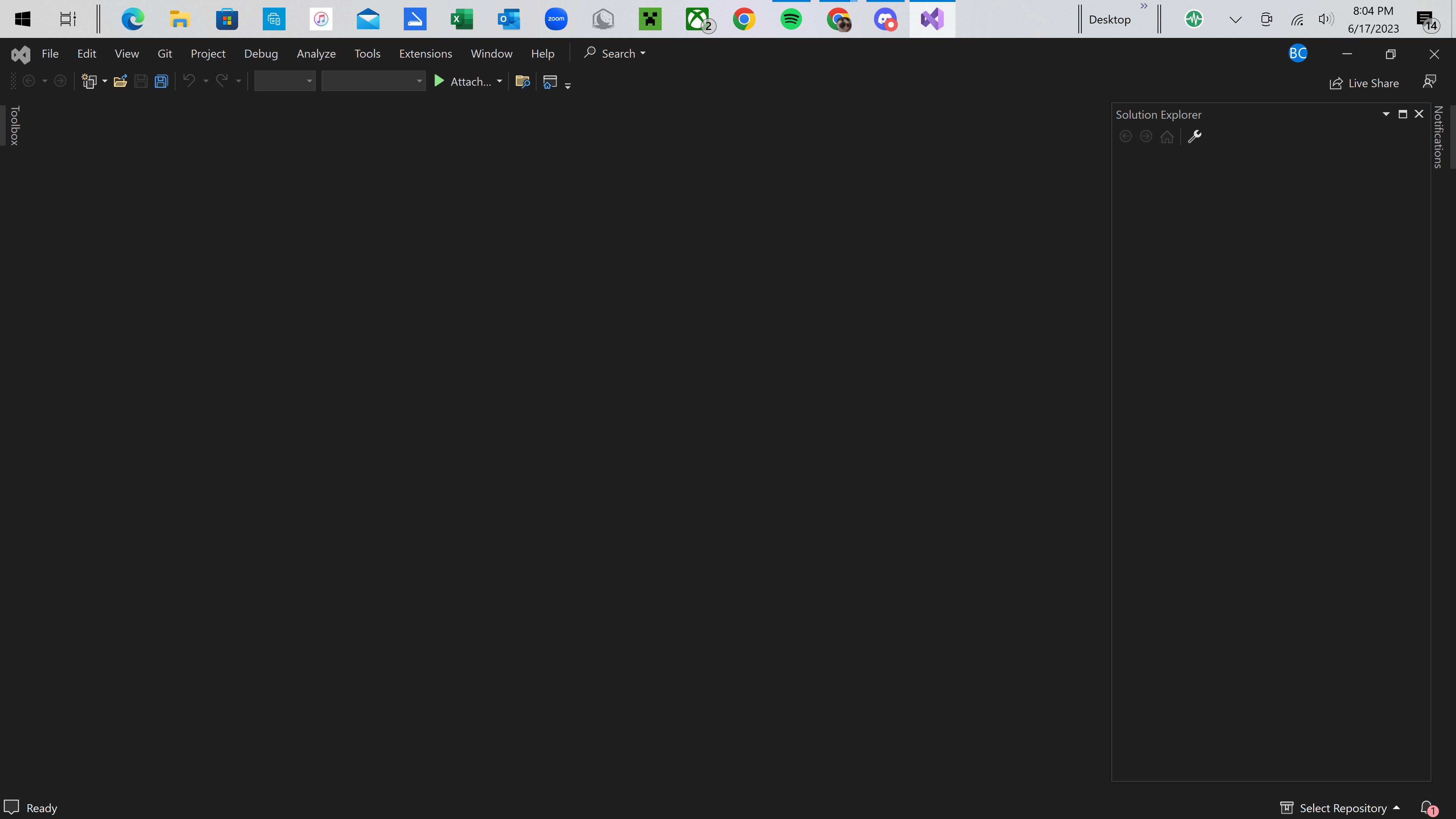Click the Live Share button
The height and width of the screenshot is (819, 1456).
point(1365,83)
